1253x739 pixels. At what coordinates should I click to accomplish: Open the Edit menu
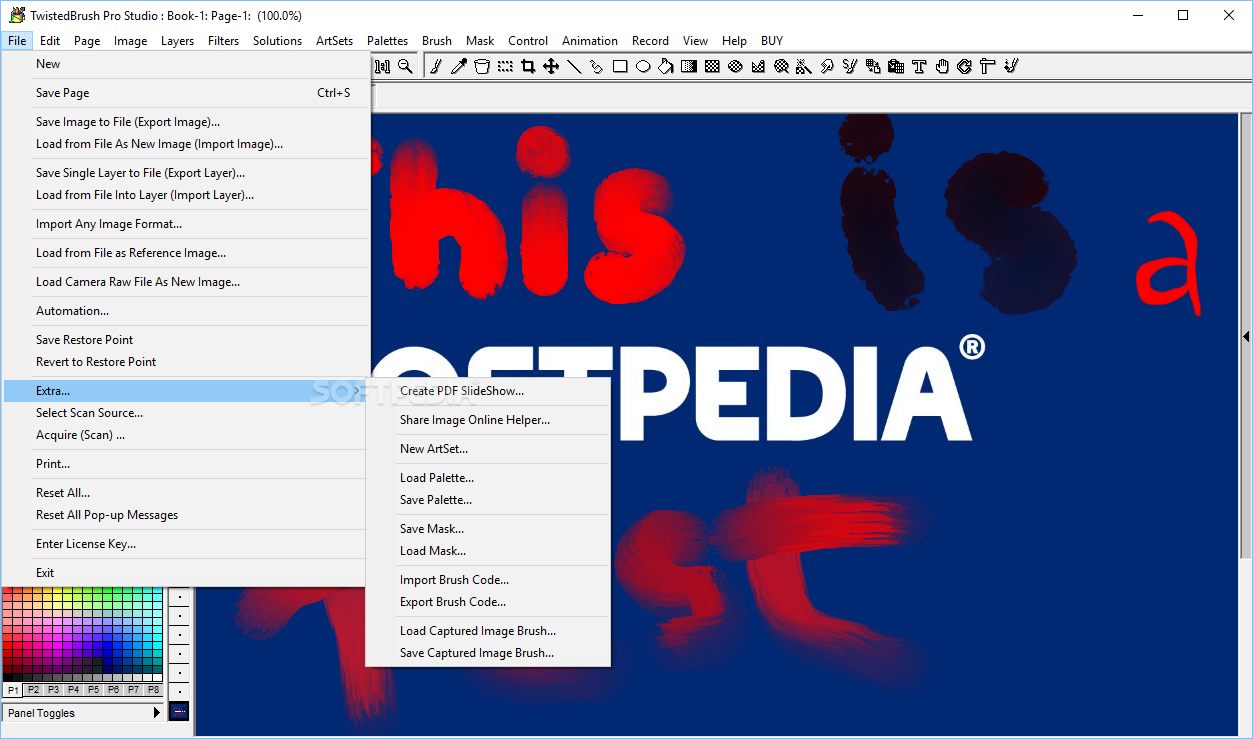pos(50,41)
